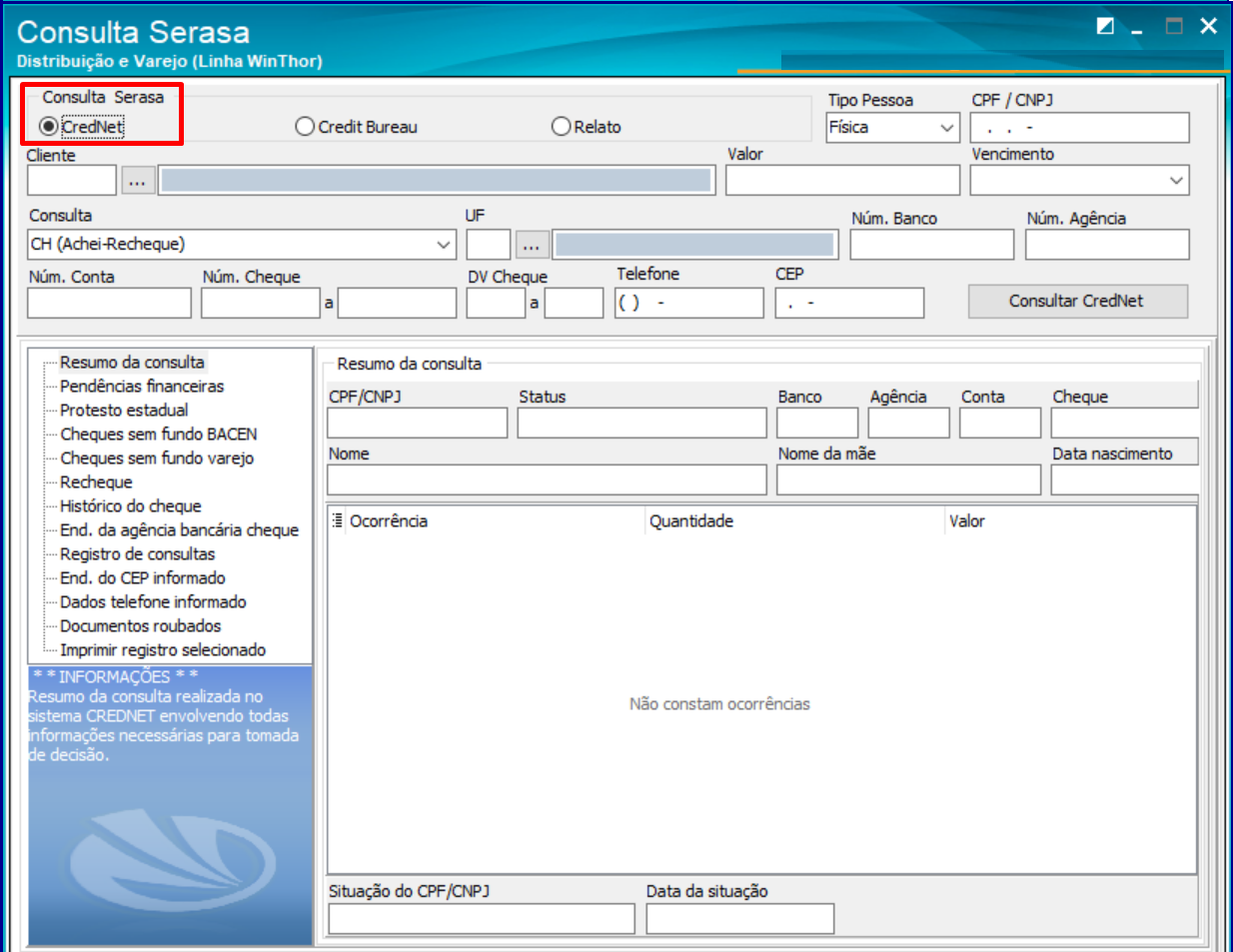
Task: Click the UF lookup ellipsis button
Action: coord(532,245)
